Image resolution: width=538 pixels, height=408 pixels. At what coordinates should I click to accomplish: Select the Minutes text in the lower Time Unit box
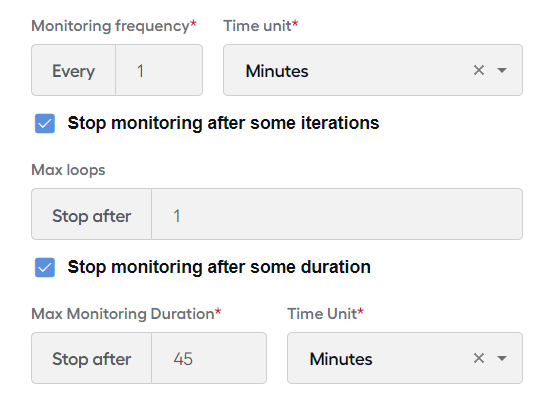pos(341,359)
